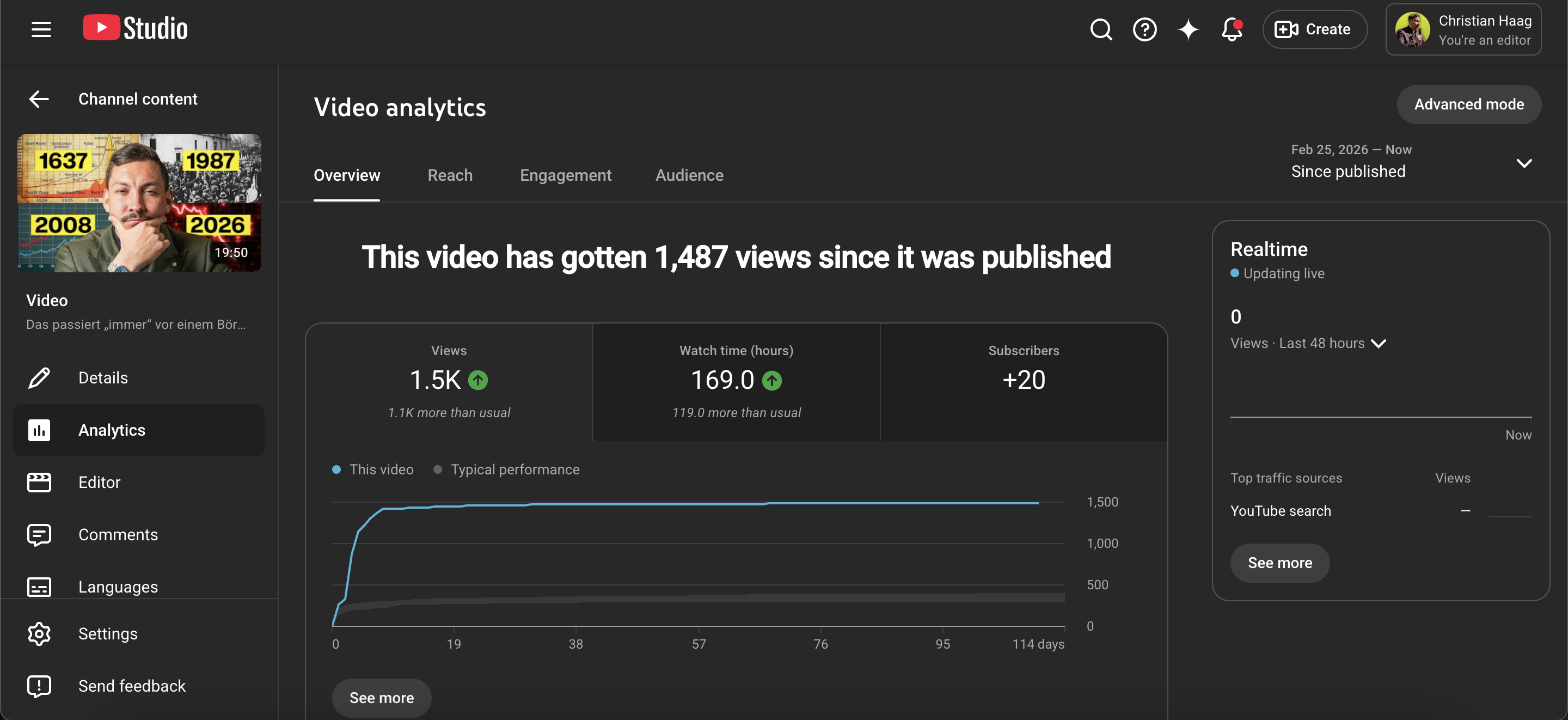
Task: Click the video thumbnail preview
Action: tap(139, 203)
